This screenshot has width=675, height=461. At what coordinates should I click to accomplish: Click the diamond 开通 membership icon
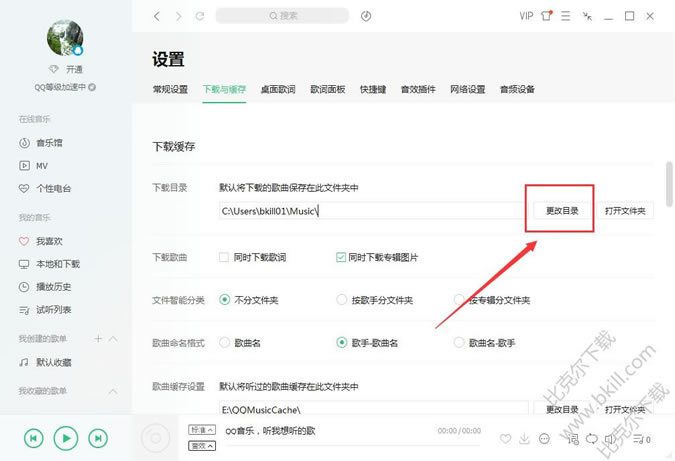coord(65,69)
